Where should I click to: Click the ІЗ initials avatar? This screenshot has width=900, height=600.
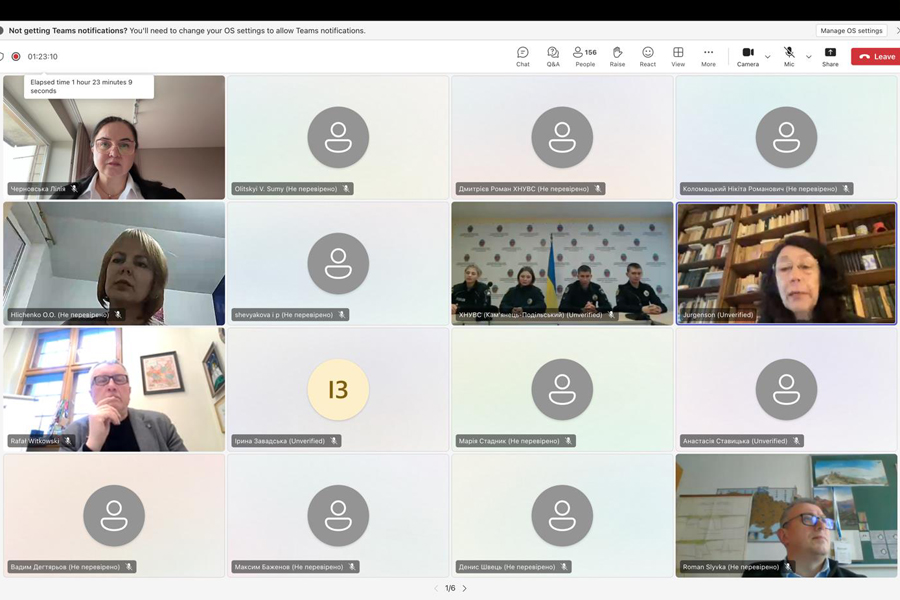pos(338,389)
